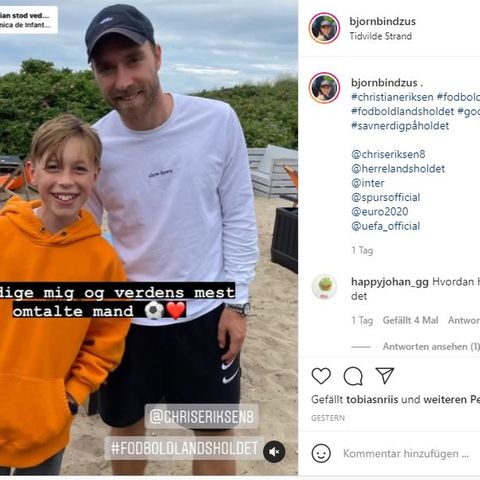Click bjornbindzus avatar next to the caption

point(324,88)
